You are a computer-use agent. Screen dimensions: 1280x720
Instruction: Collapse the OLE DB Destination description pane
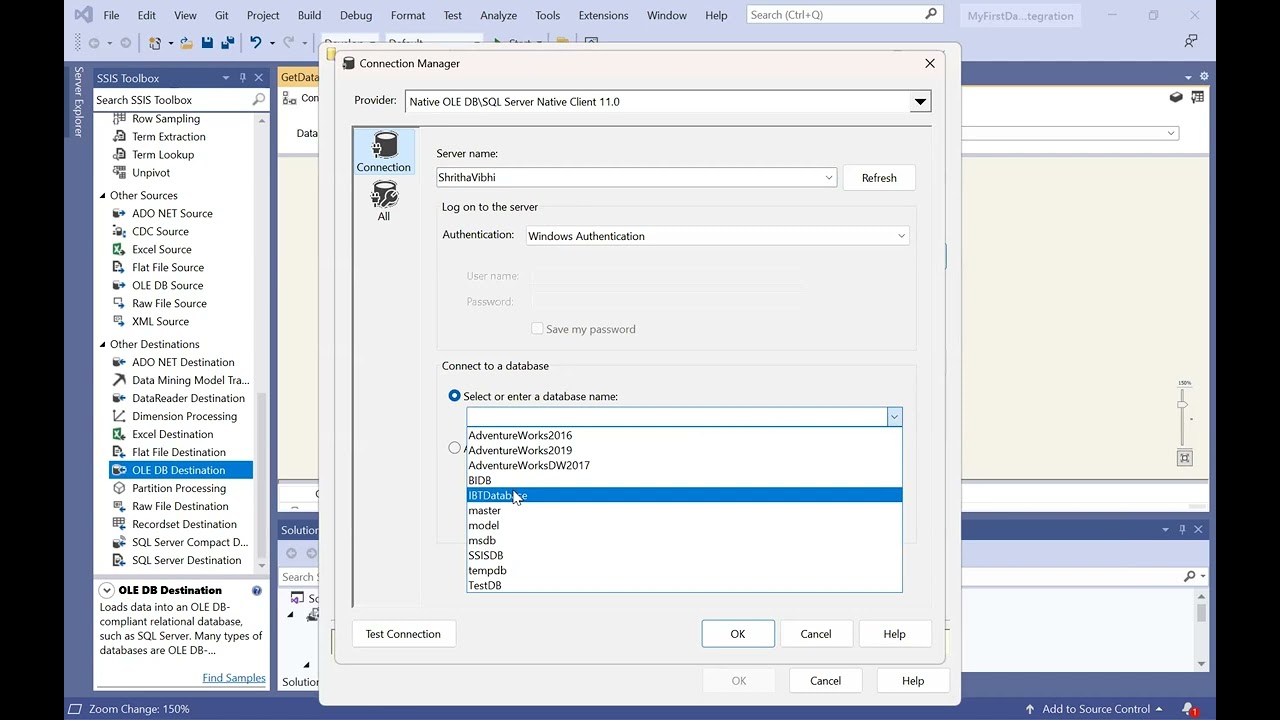pos(106,591)
